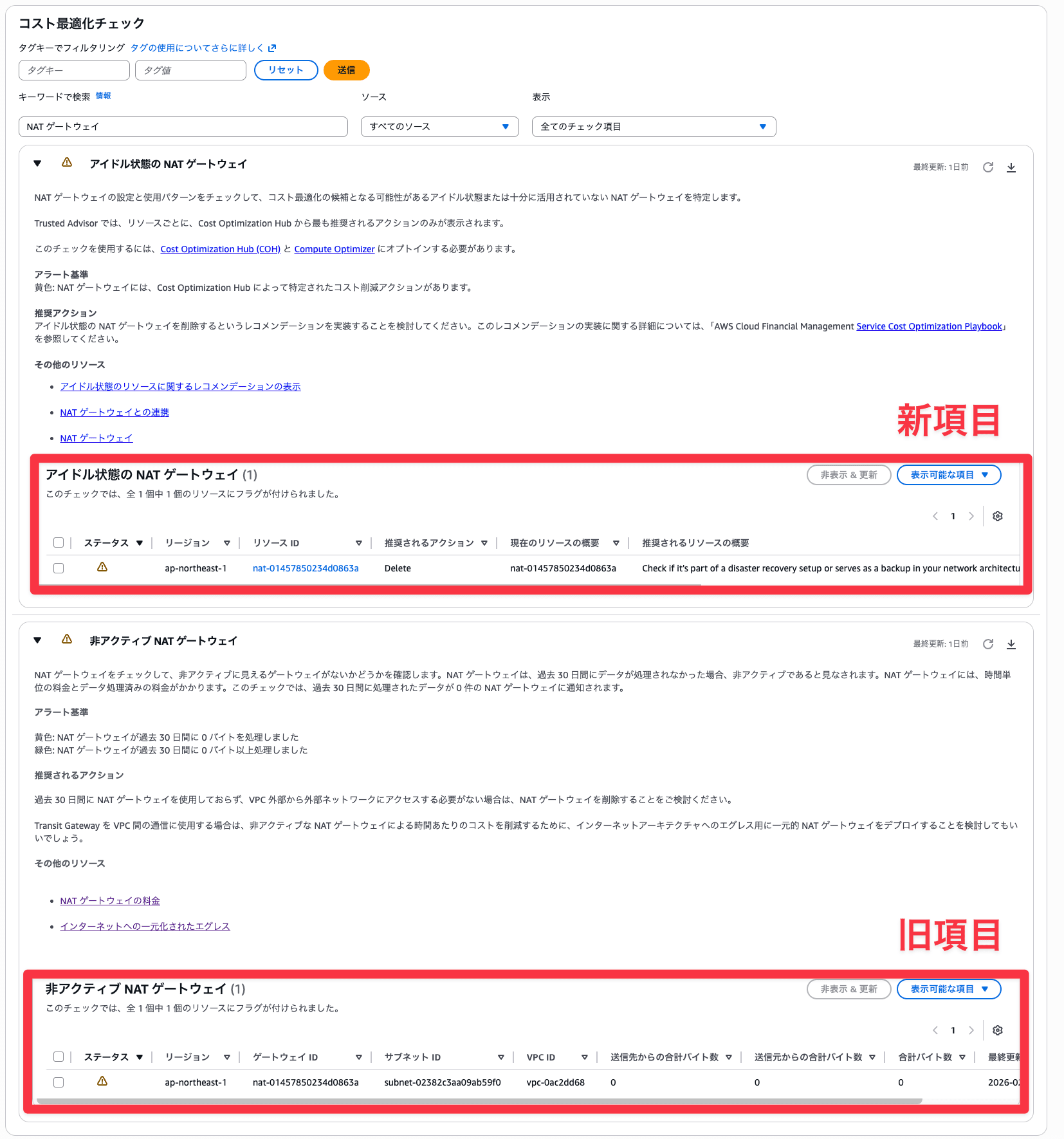The width and height of the screenshot is (1064, 1139).
Task: Go to previous page in idle NAT table
Action: (x=935, y=516)
